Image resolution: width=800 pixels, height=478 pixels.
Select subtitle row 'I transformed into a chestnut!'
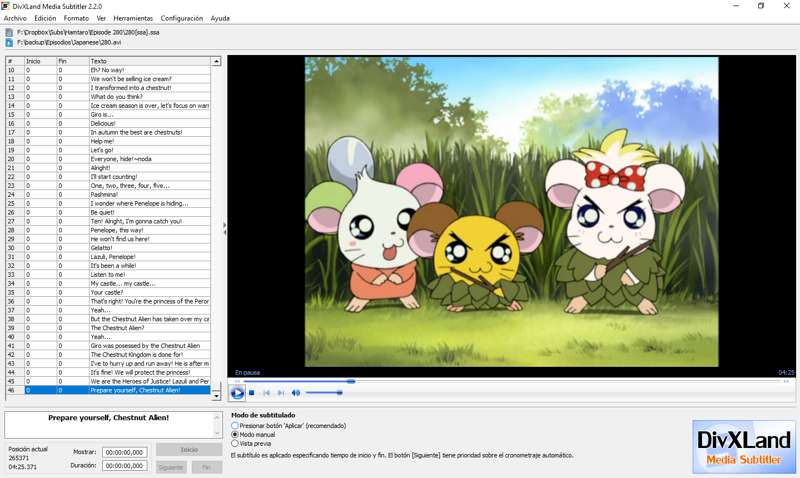(108, 88)
